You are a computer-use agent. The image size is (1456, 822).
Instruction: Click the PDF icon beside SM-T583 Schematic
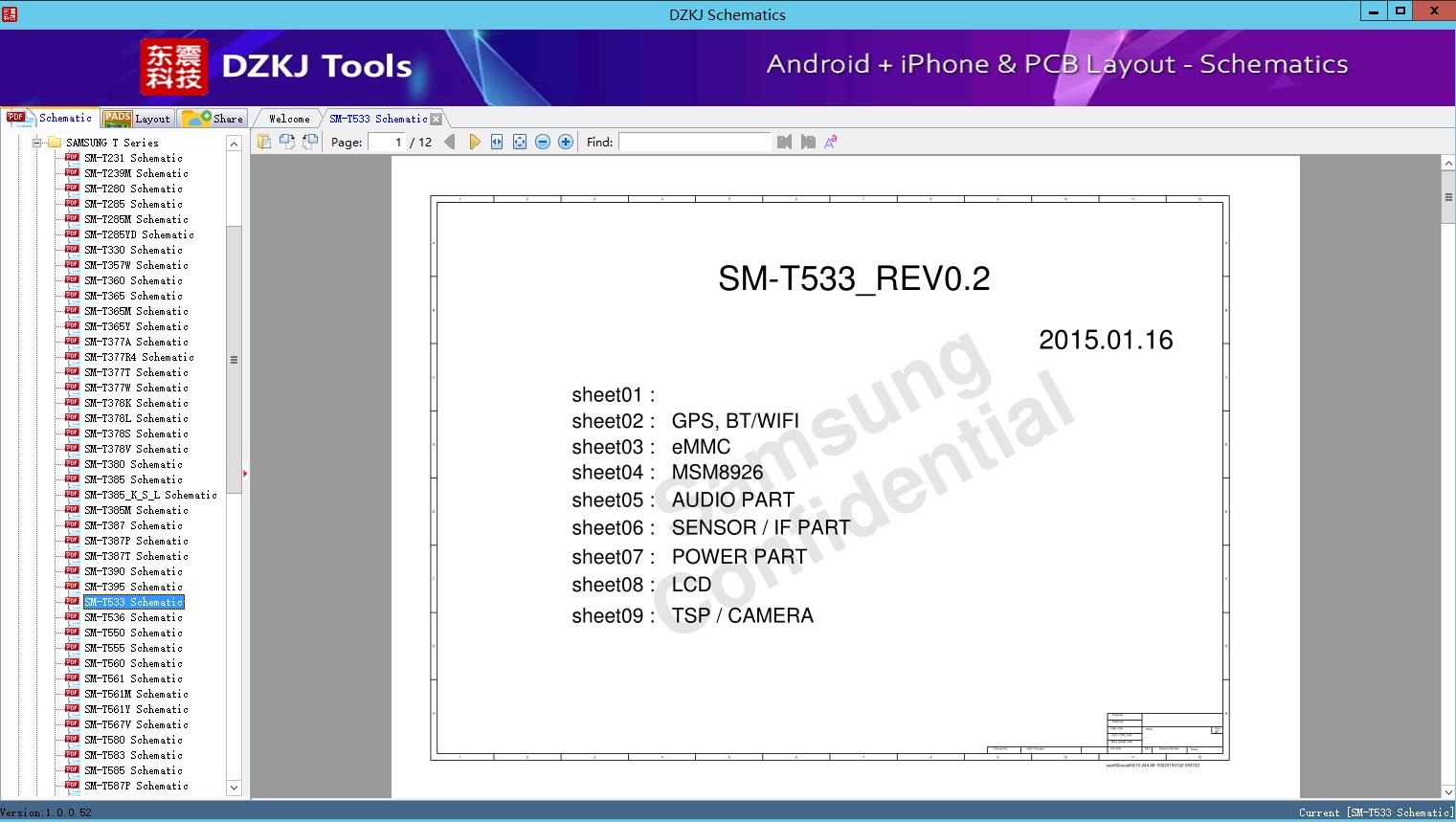[72, 755]
